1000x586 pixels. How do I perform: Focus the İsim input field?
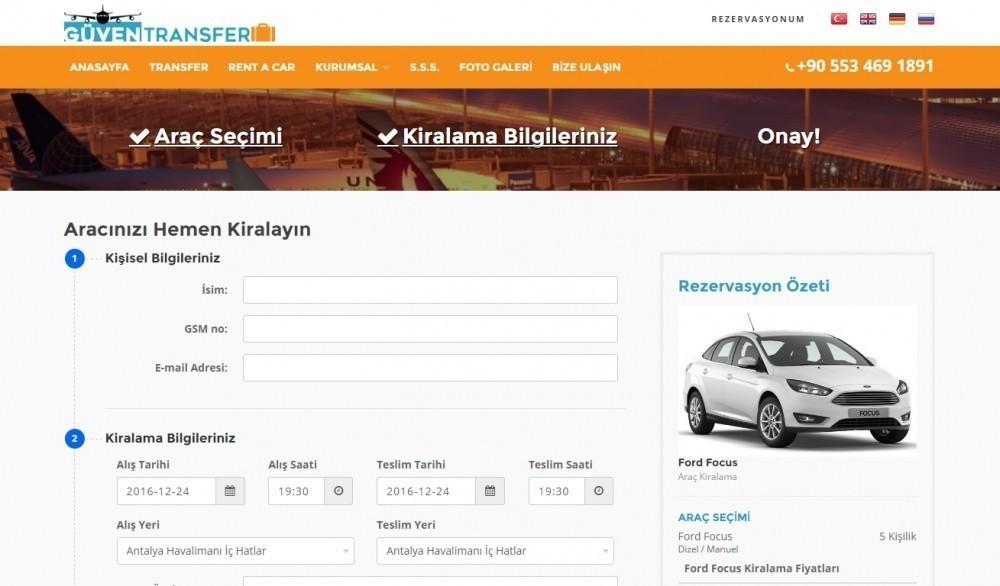click(x=430, y=290)
